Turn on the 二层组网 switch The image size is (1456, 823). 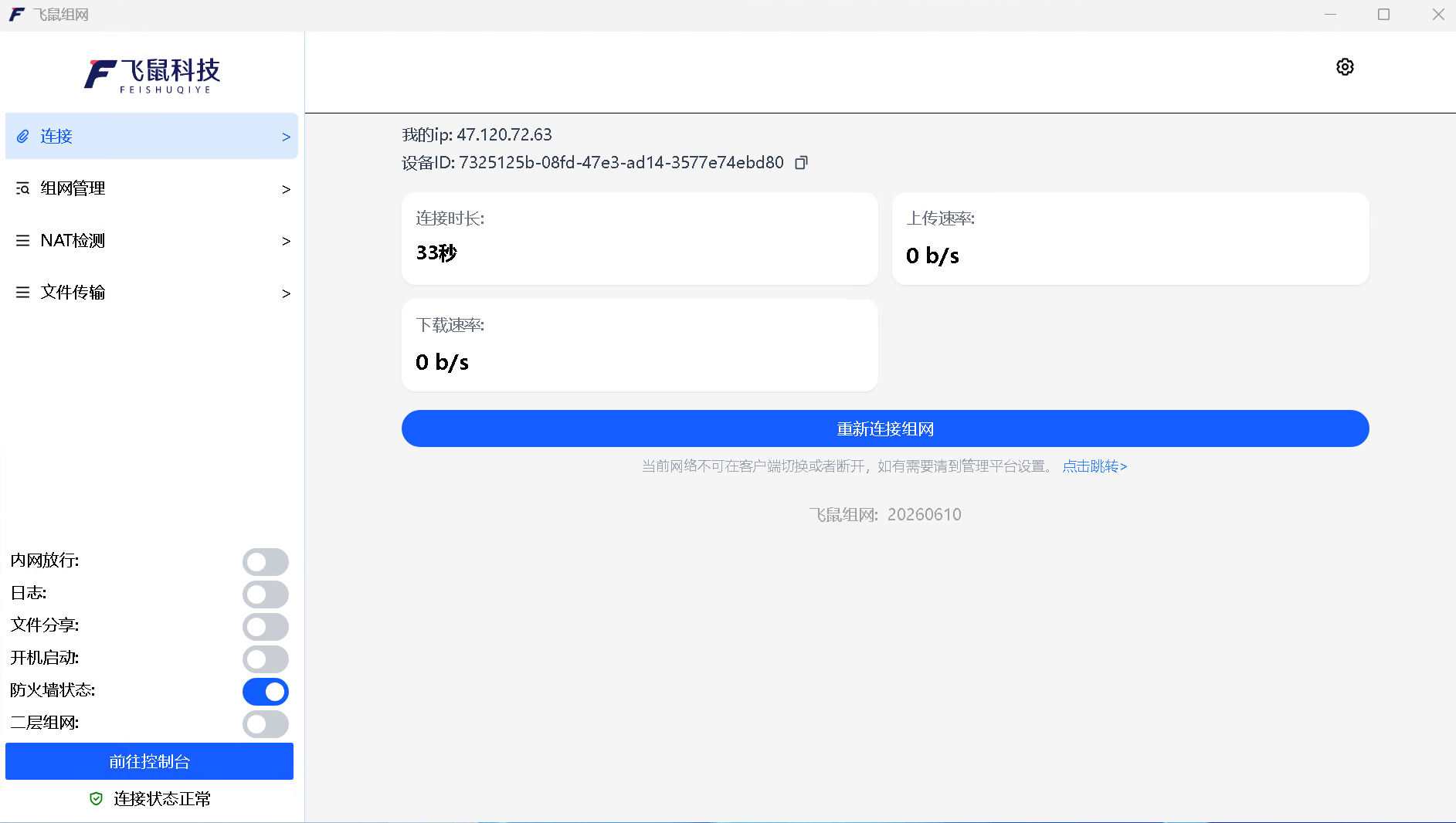(266, 724)
